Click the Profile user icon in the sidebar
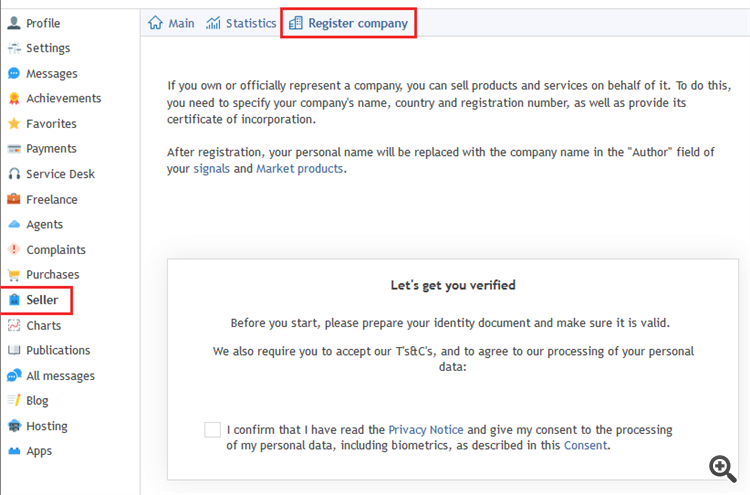750x495 pixels. tap(14, 22)
